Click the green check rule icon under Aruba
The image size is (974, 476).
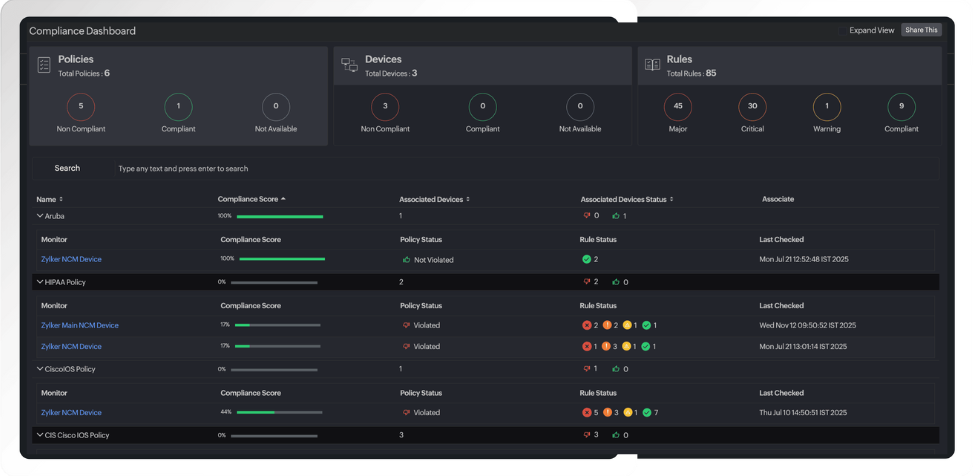coord(586,259)
